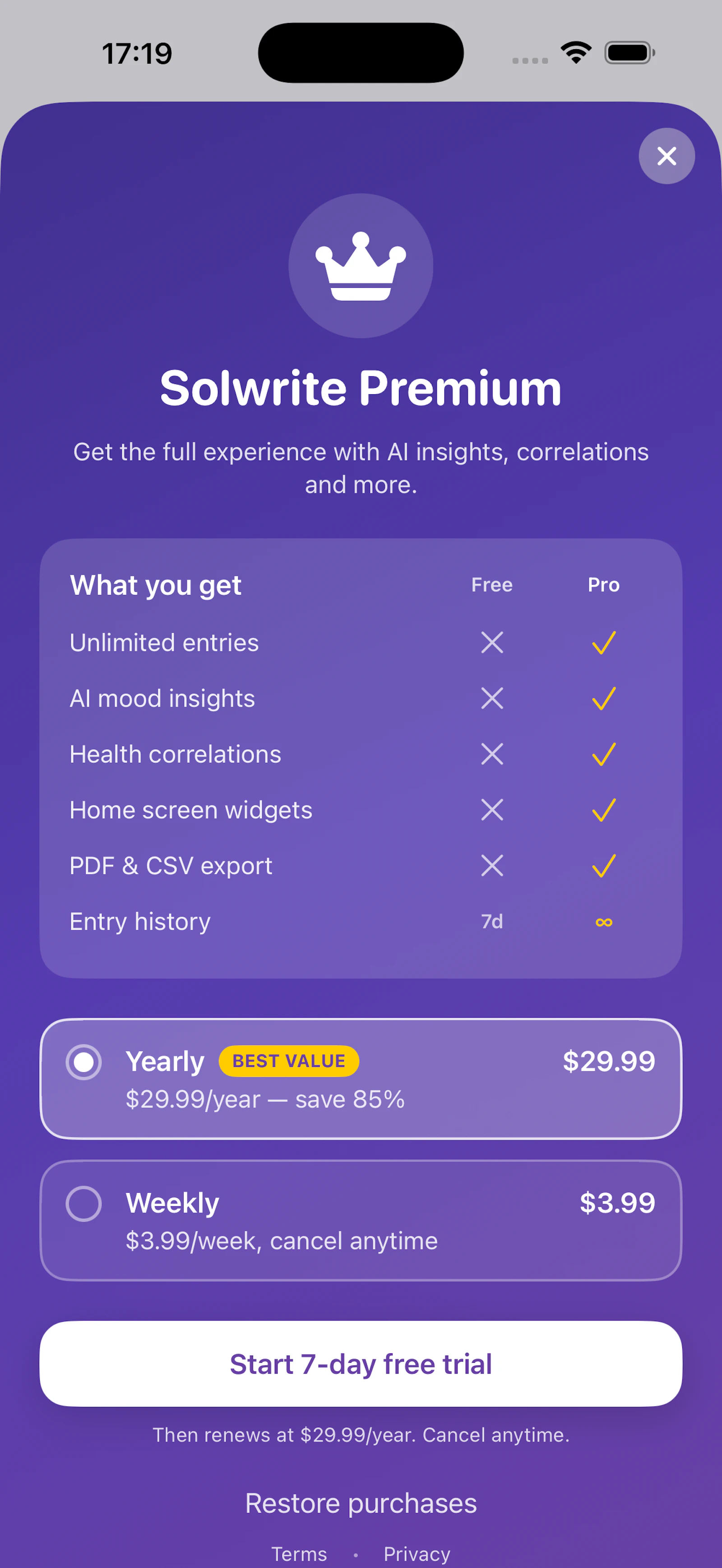Select the Weekly plan radio button
The height and width of the screenshot is (1568, 722).
click(x=83, y=1204)
